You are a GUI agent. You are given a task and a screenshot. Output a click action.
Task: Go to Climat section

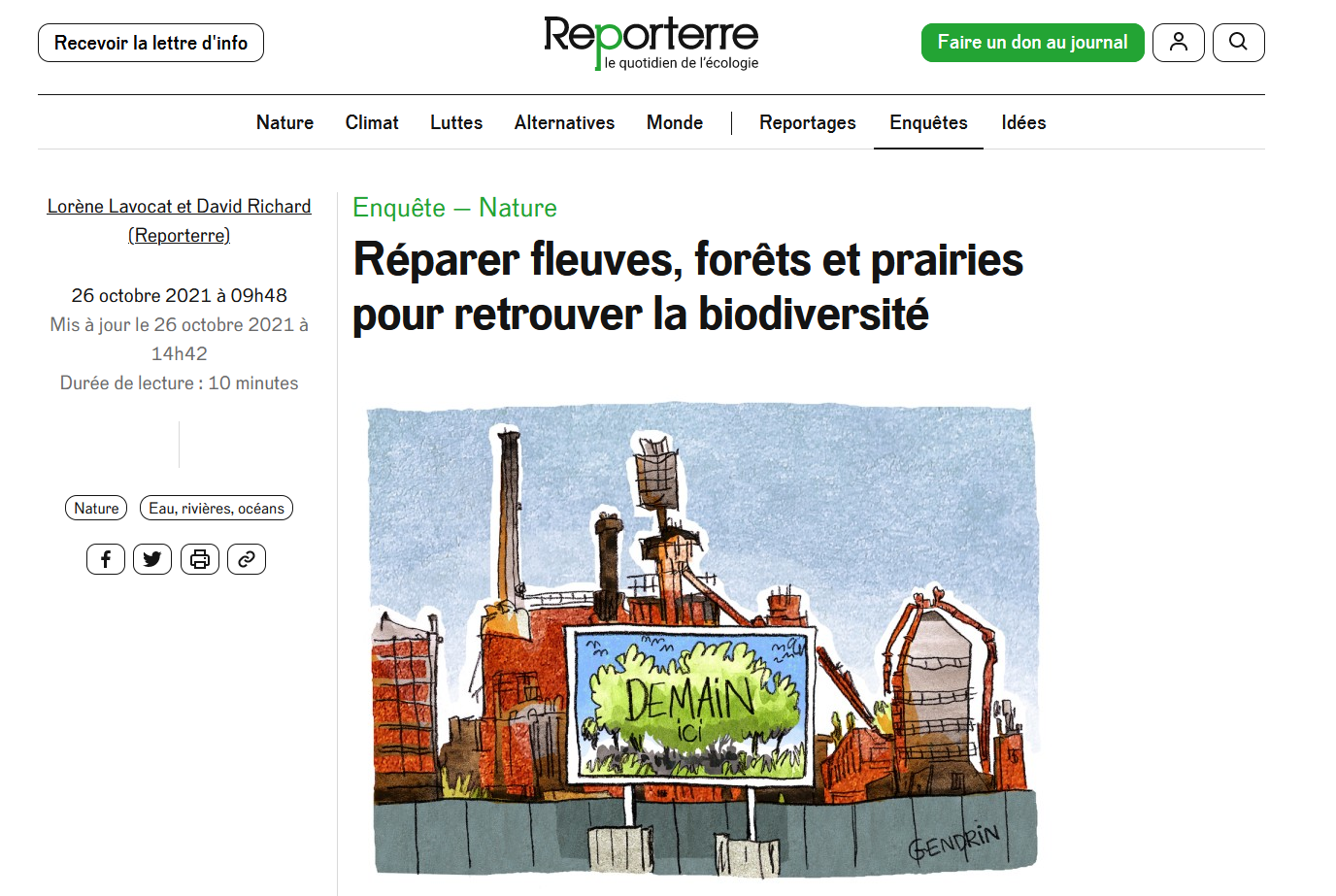click(x=372, y=122)
